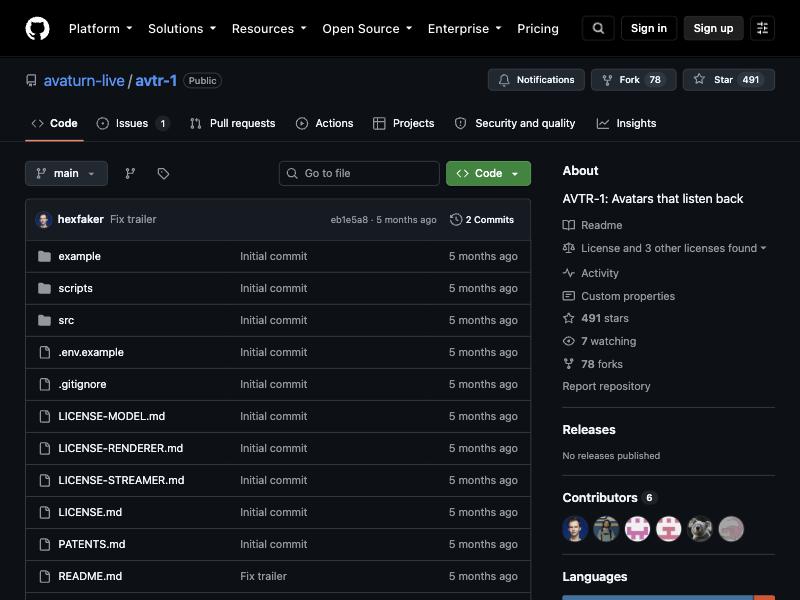Click the Readme book icon in About
The width and height of the screenshot is (800, 600).
click(568, 225)
